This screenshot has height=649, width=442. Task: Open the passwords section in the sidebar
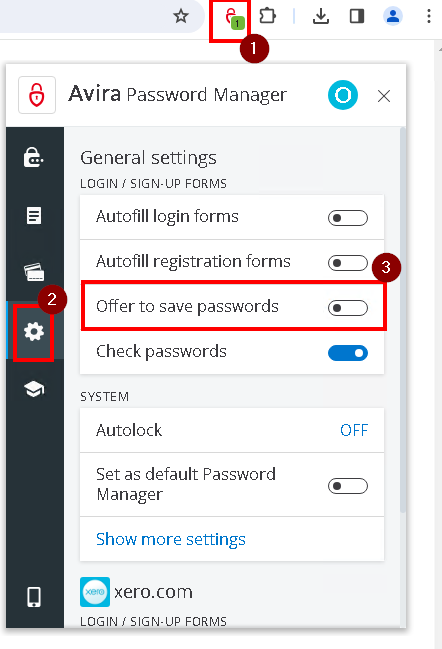click(x=34, y=157)
